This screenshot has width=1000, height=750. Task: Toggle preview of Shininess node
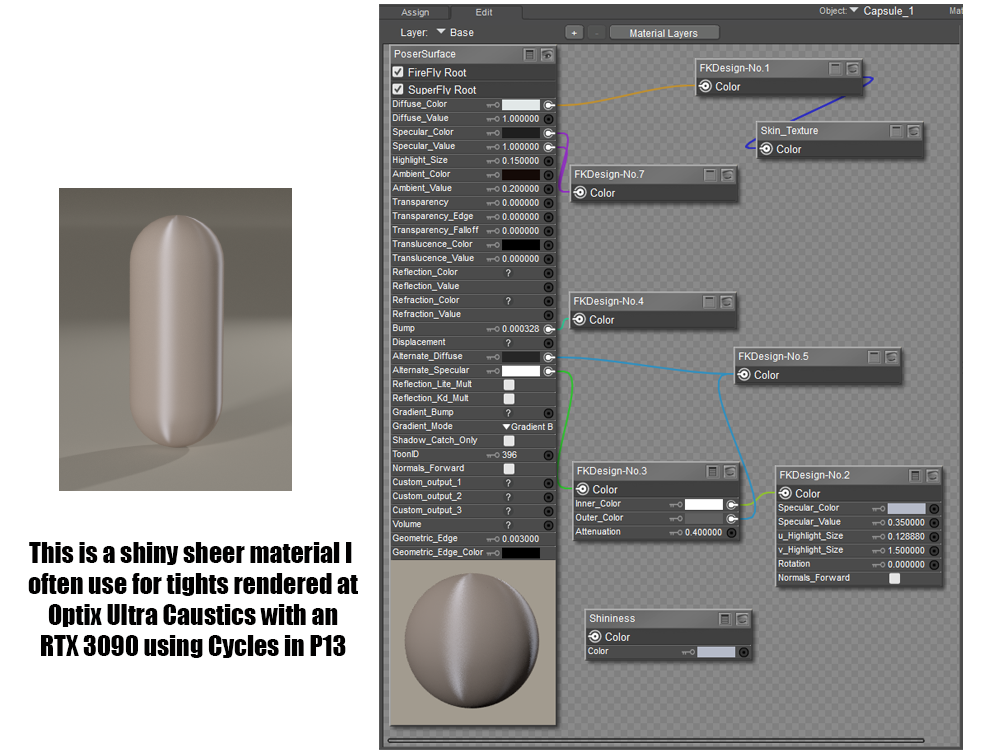click(742, 619)
